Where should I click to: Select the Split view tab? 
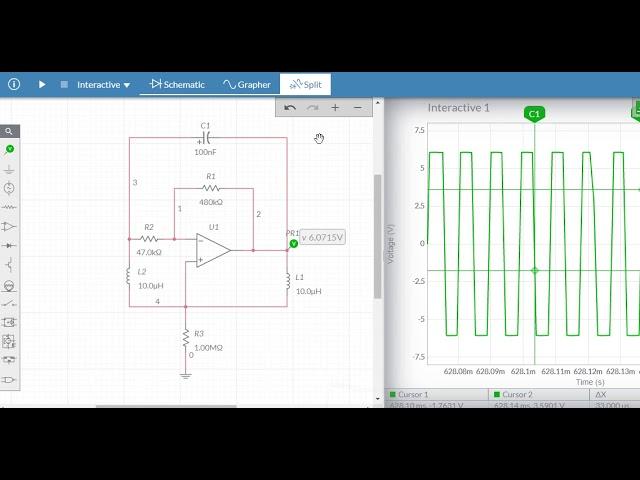pos(305,84)
